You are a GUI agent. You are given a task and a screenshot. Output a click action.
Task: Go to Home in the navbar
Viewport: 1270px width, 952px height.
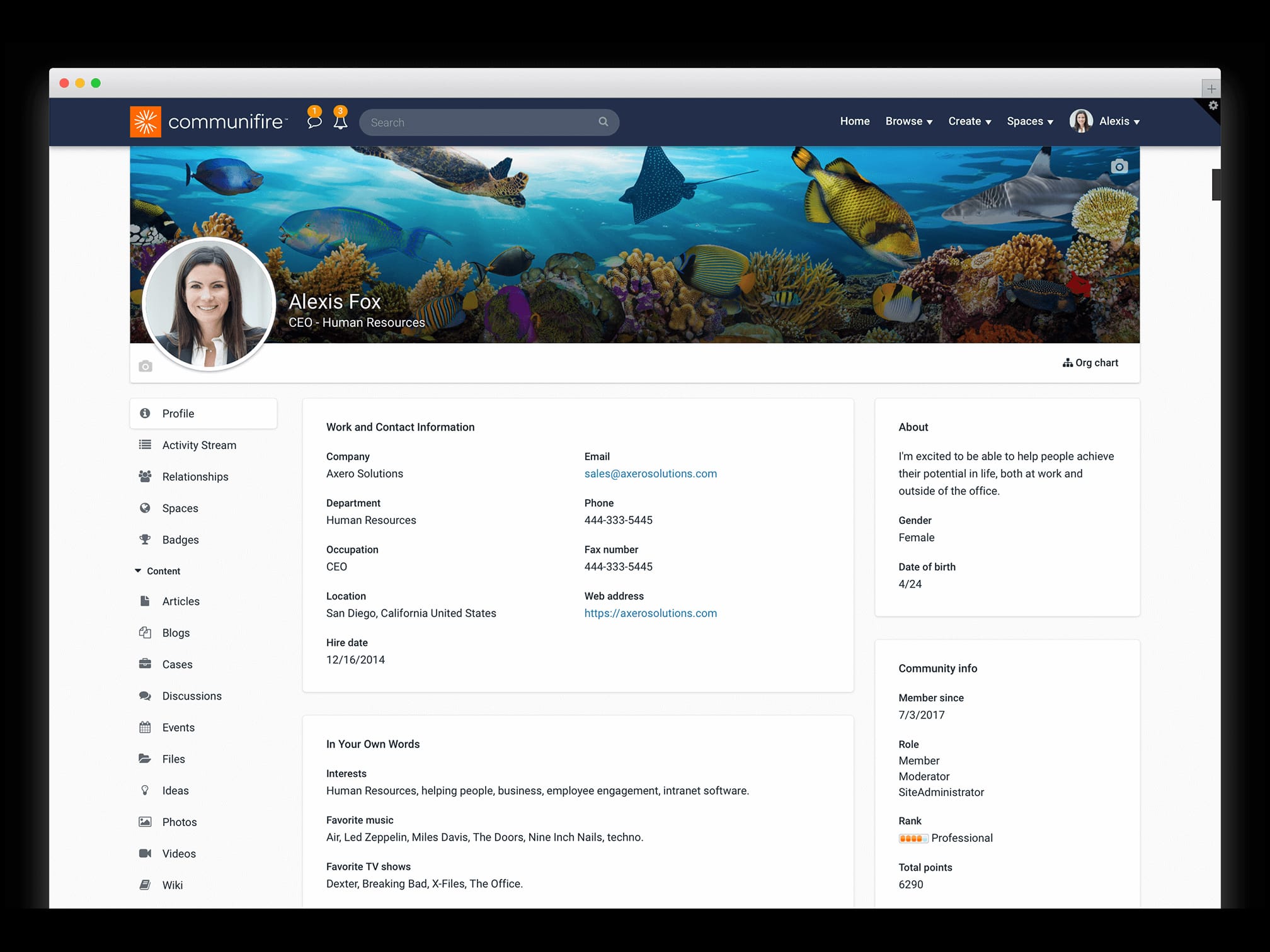(x=855, y=121)
